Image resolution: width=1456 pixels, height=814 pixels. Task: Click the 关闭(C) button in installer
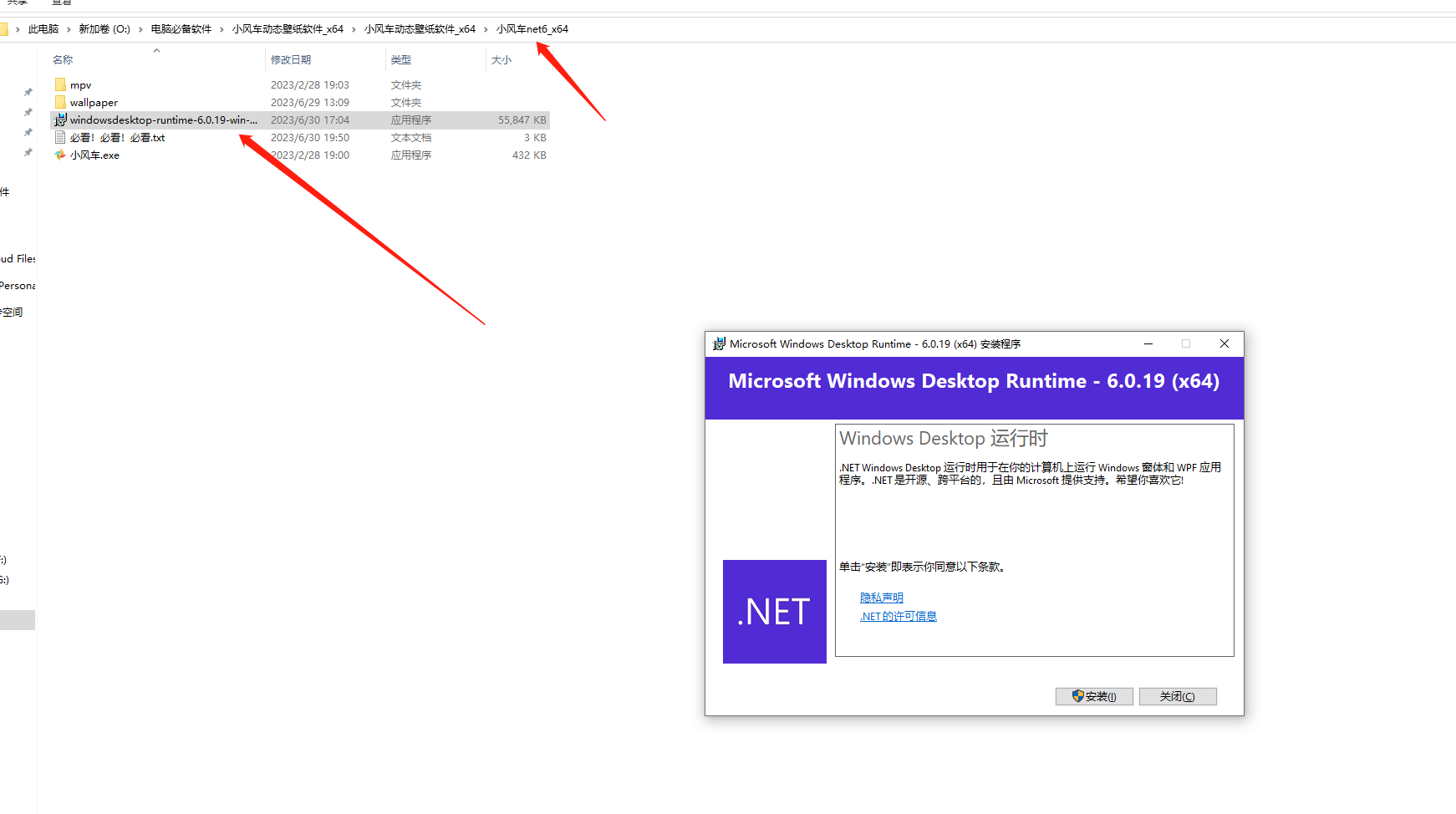[1178, 696]
